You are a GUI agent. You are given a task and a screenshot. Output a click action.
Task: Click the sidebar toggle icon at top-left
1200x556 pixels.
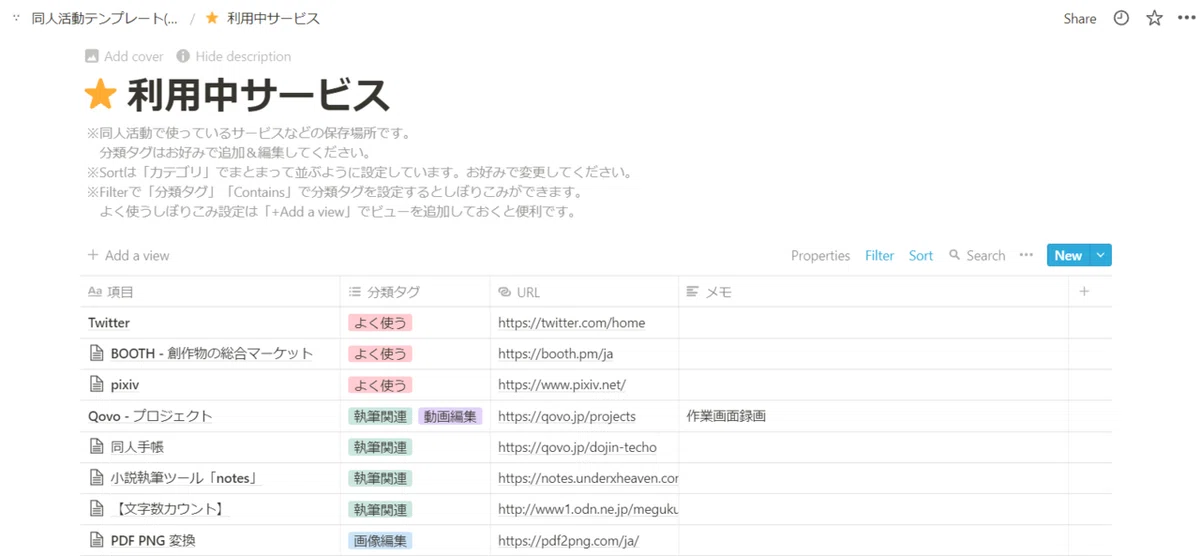pyautogui.click(x=15, y=18)
